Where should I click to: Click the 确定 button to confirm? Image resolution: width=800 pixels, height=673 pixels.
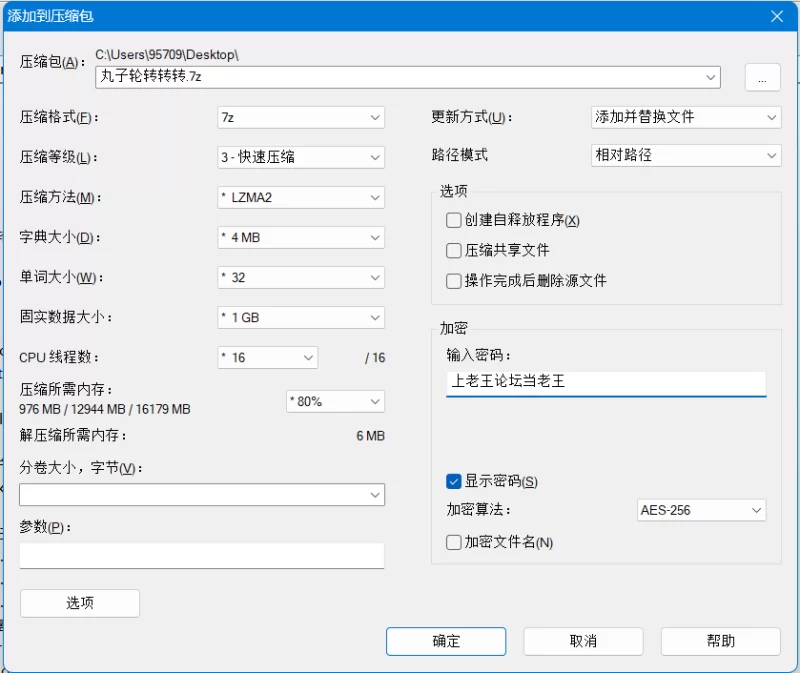(445, 641)
